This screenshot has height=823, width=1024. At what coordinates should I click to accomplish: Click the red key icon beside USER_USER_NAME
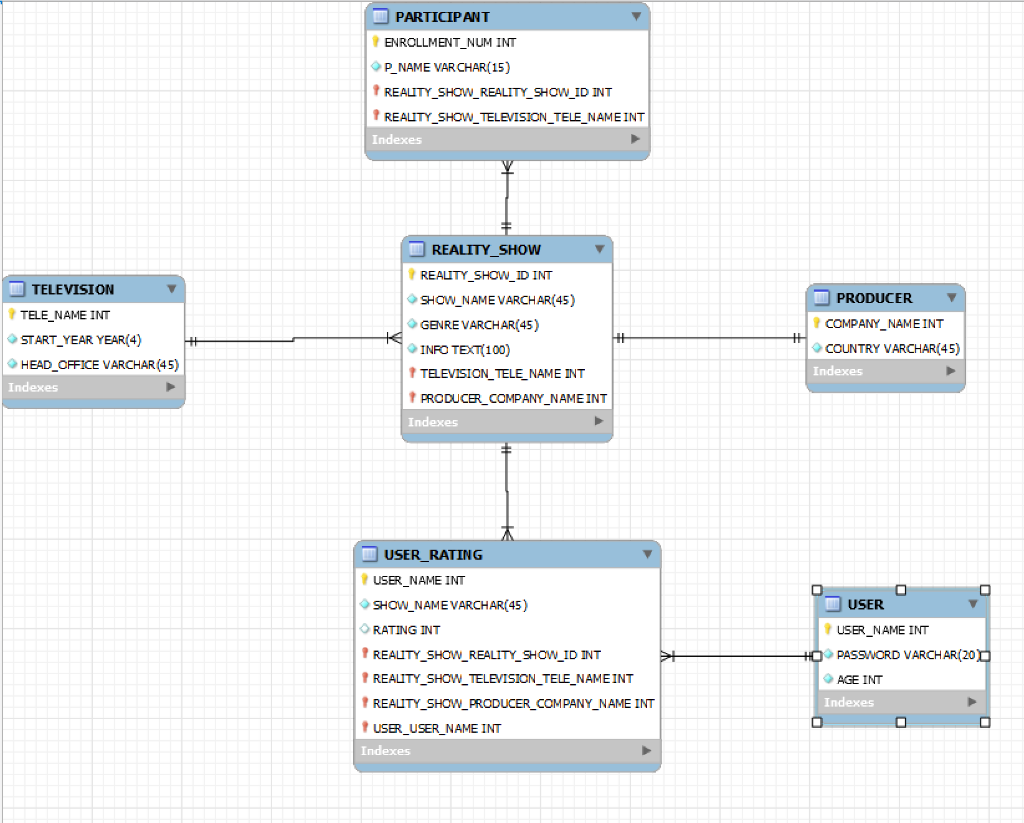365,728
